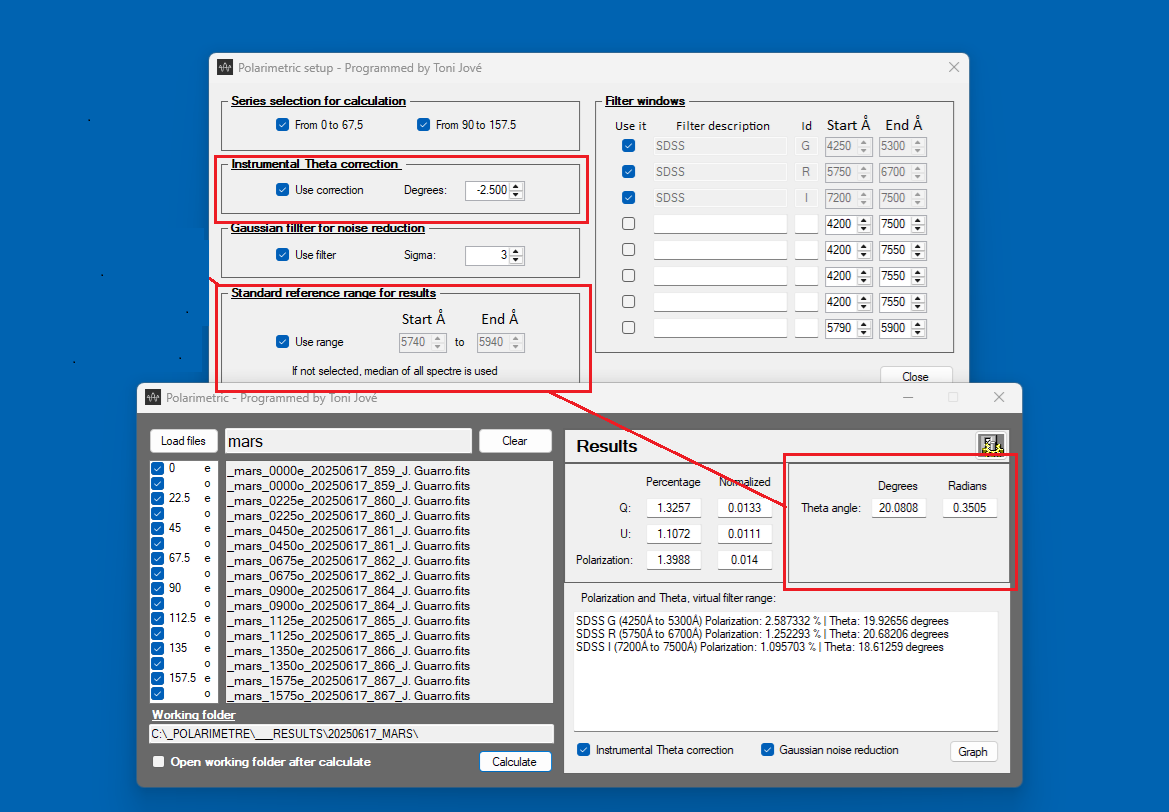Uncheck the 67.5 e file checkbox
Viewport: 1169px width, 812px height.
point(157,558)
